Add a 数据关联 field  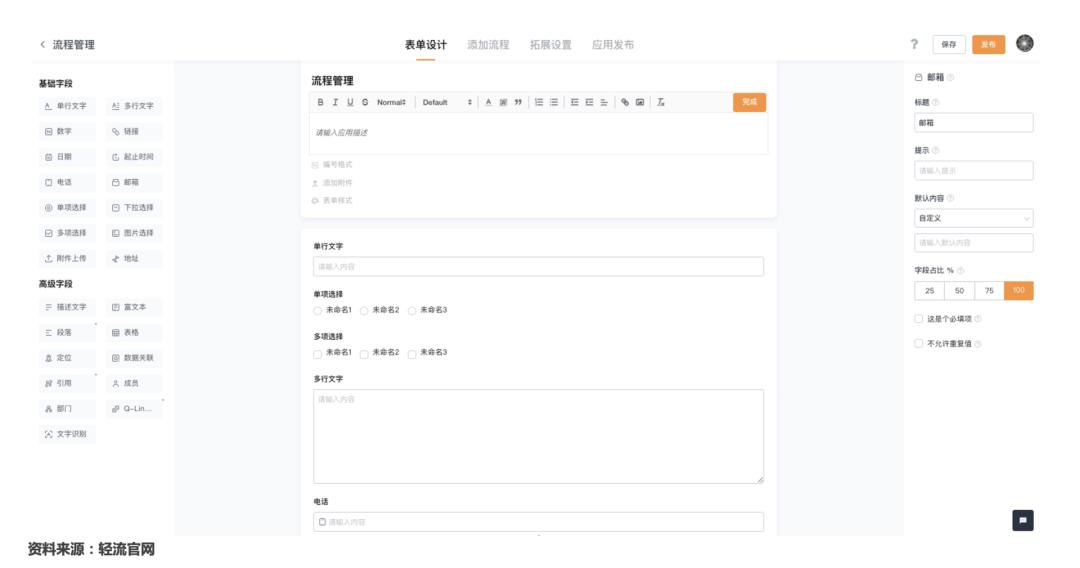click(134, 358)
